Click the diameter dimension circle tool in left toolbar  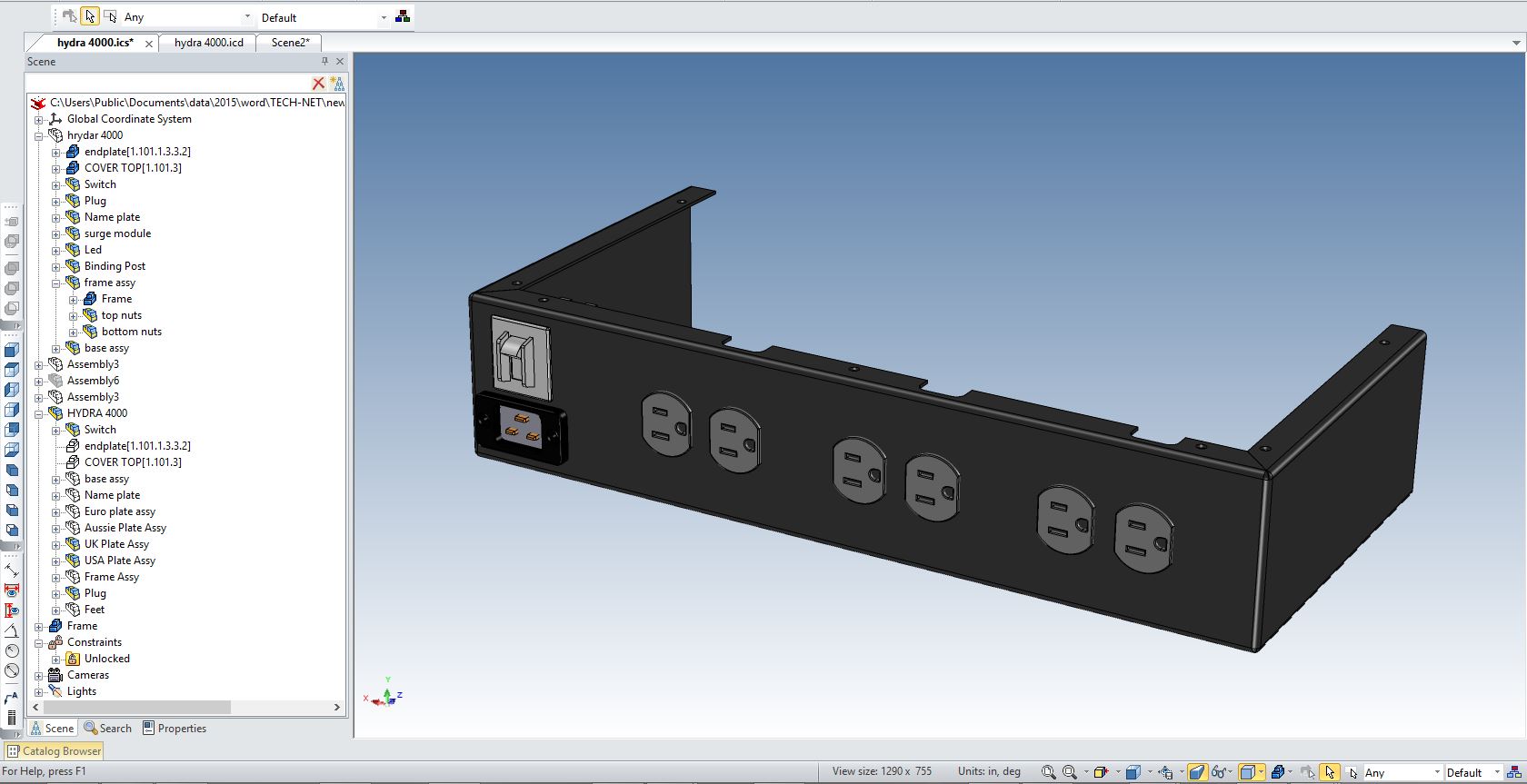(x=12, y=670)
